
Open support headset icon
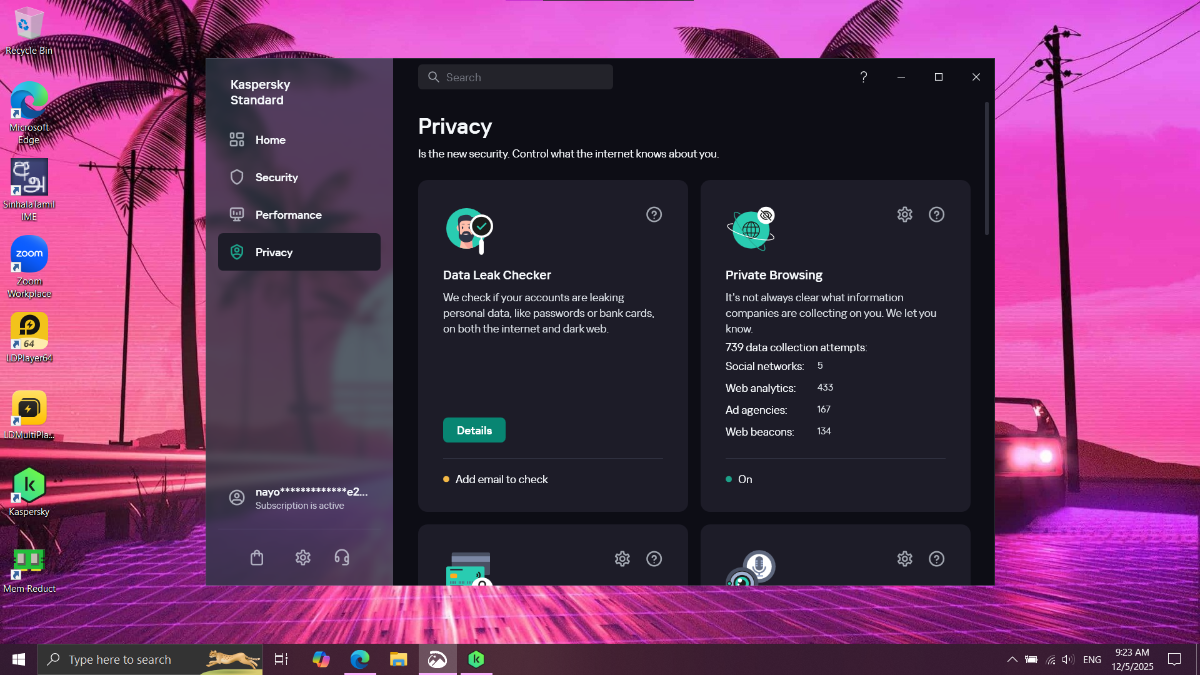point(342,558)
